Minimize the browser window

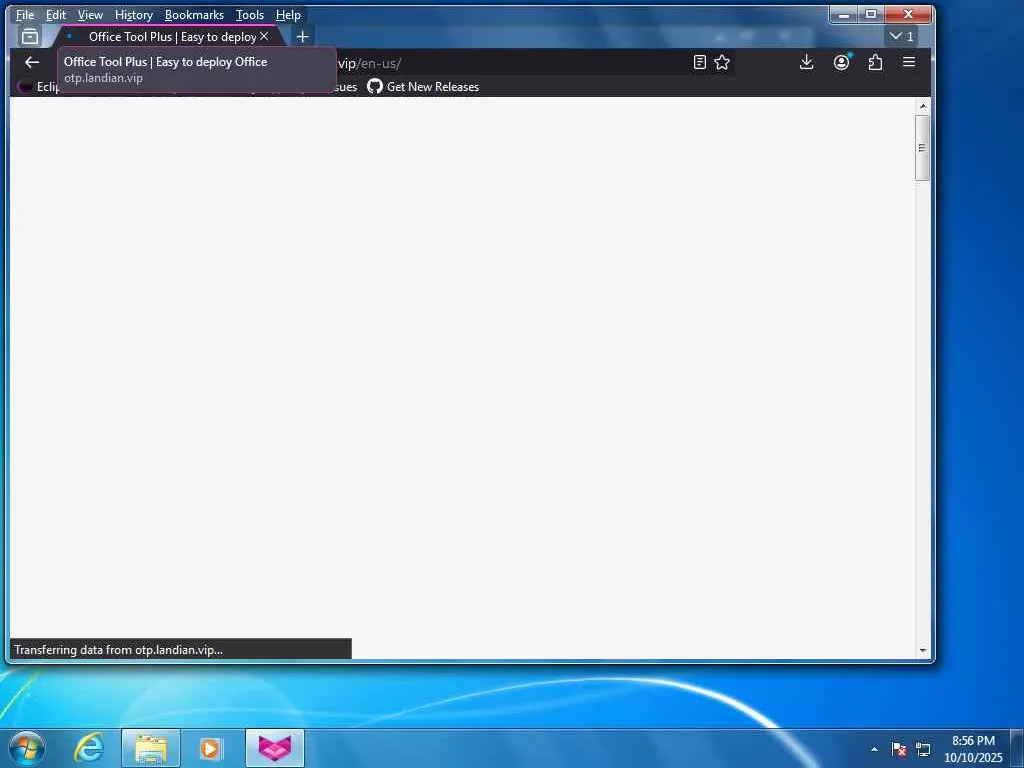(844, 14)
